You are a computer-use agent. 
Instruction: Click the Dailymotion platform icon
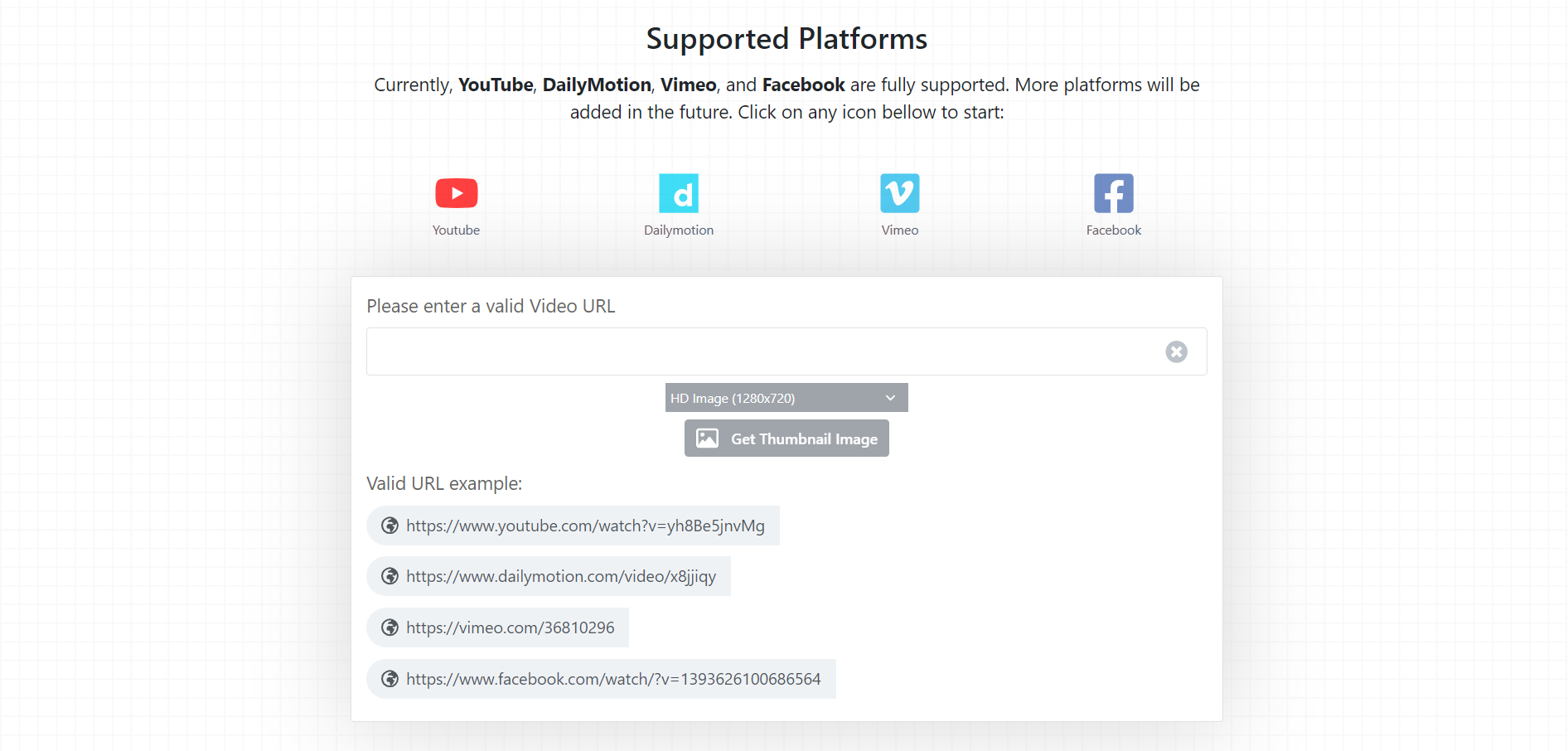tap(679, 193)
